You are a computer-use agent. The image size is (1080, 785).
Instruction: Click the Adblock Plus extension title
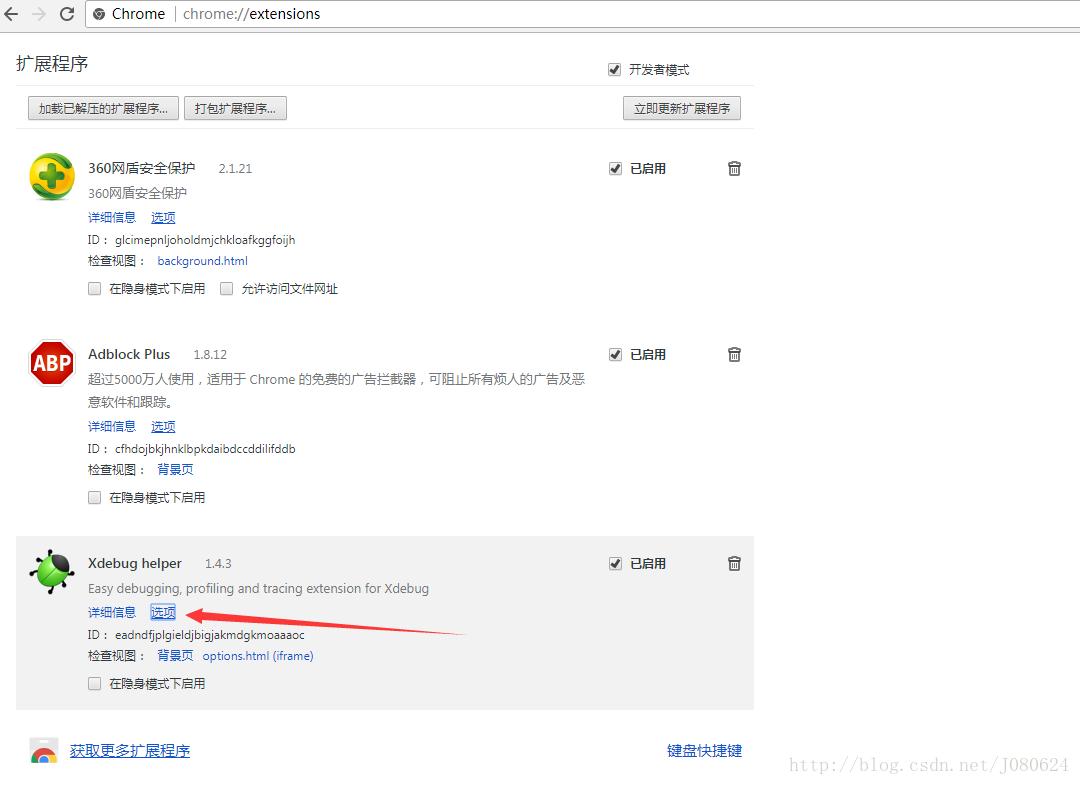[129, 354]
